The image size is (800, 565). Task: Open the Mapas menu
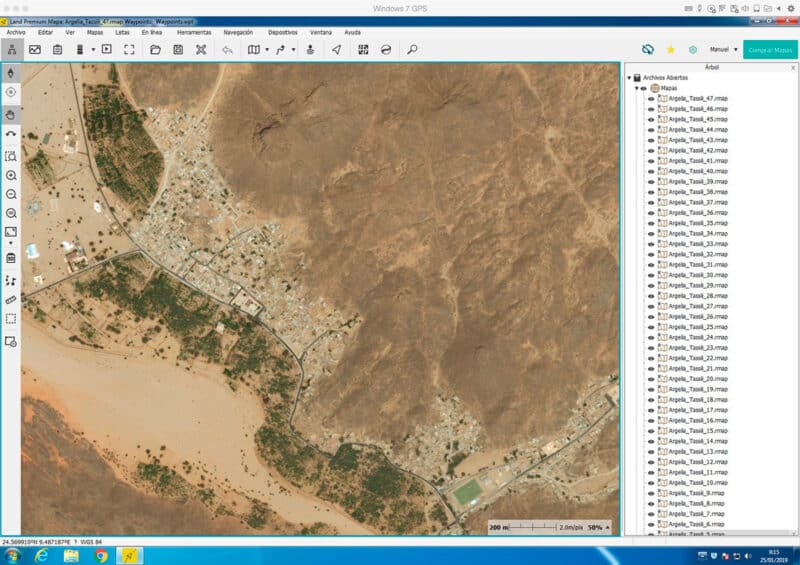pos(95,32)
